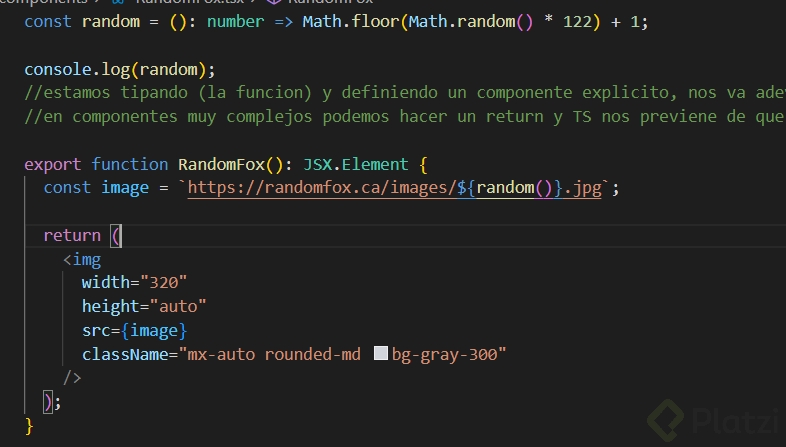The height and width of the screenshot is (447, 786).
Task: Click the comment starting '//en componentes muy'
Action: click(x=405, y=117)
